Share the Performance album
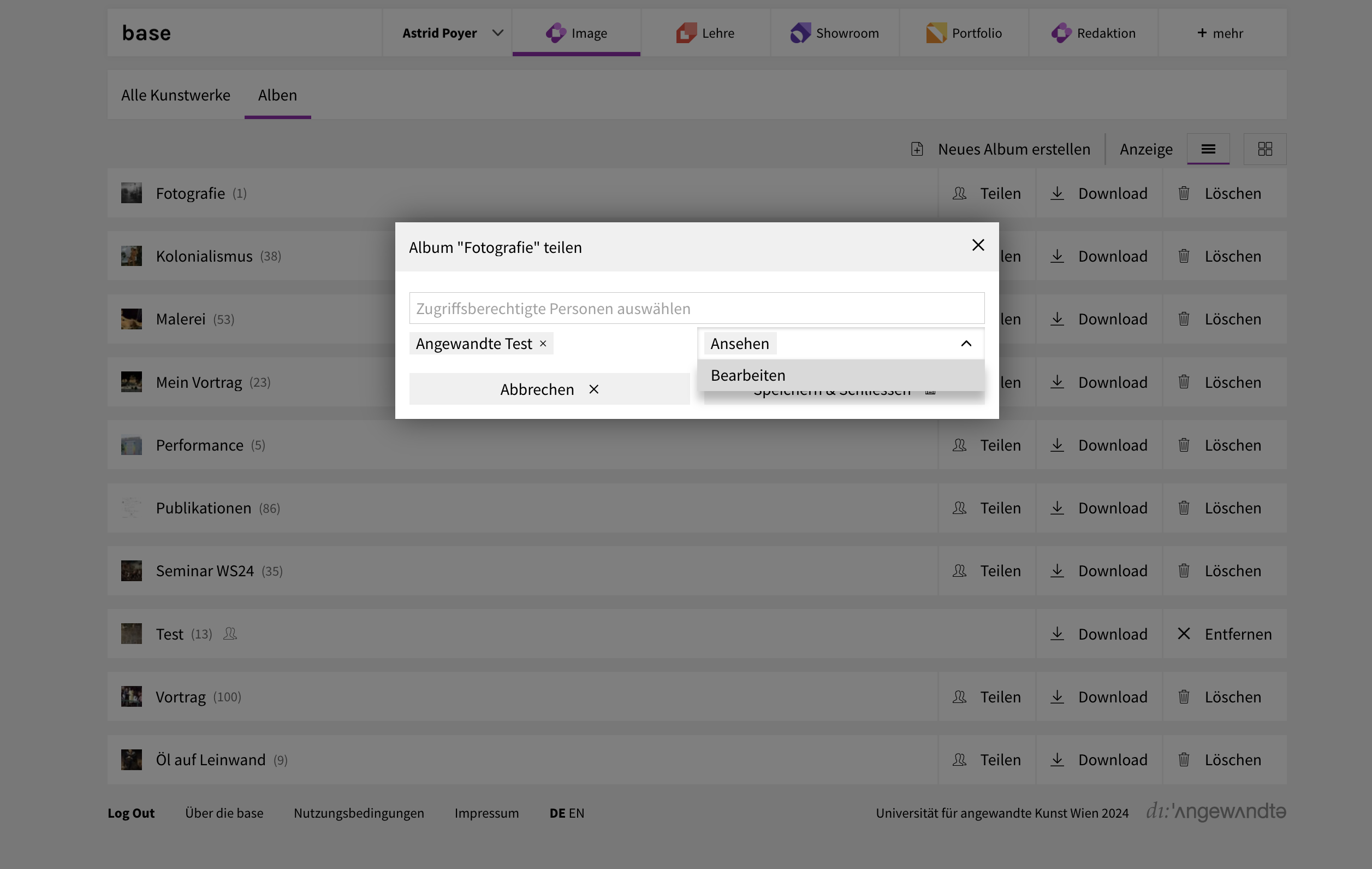Viewport: 1372px width, 869px height. tap(987, 445)
